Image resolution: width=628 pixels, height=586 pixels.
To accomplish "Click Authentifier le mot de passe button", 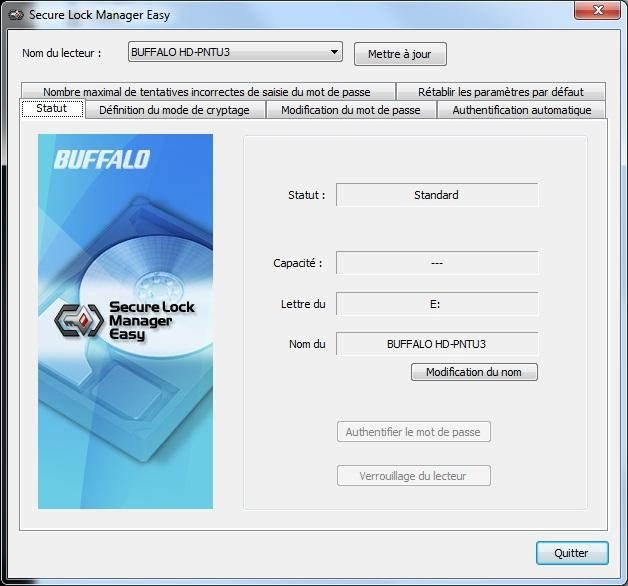I will (x=413, y=432).
